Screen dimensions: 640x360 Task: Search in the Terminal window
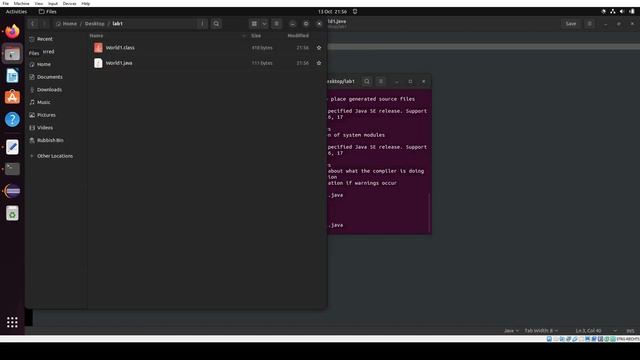pyautogui.click(x=367, y=81)
